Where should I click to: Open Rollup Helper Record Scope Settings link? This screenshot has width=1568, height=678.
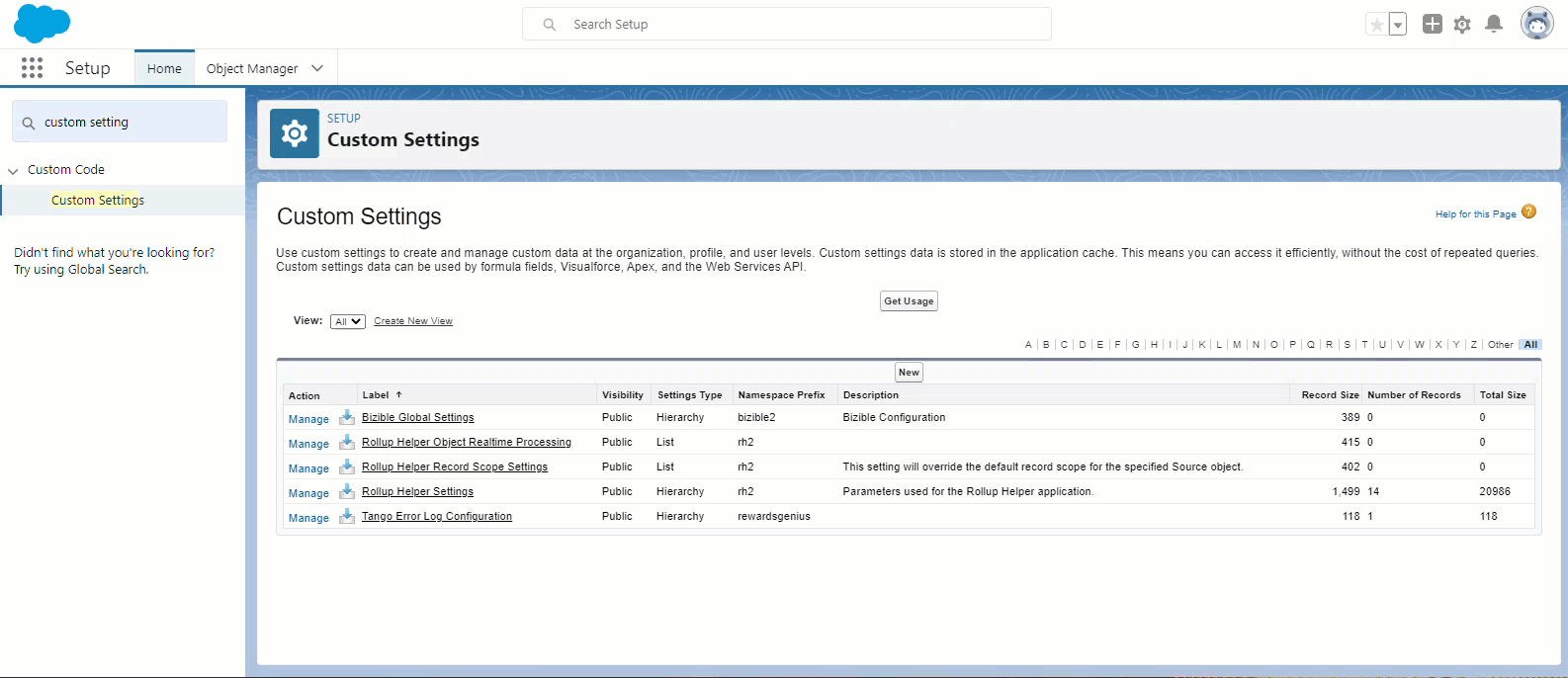(455, 466)
